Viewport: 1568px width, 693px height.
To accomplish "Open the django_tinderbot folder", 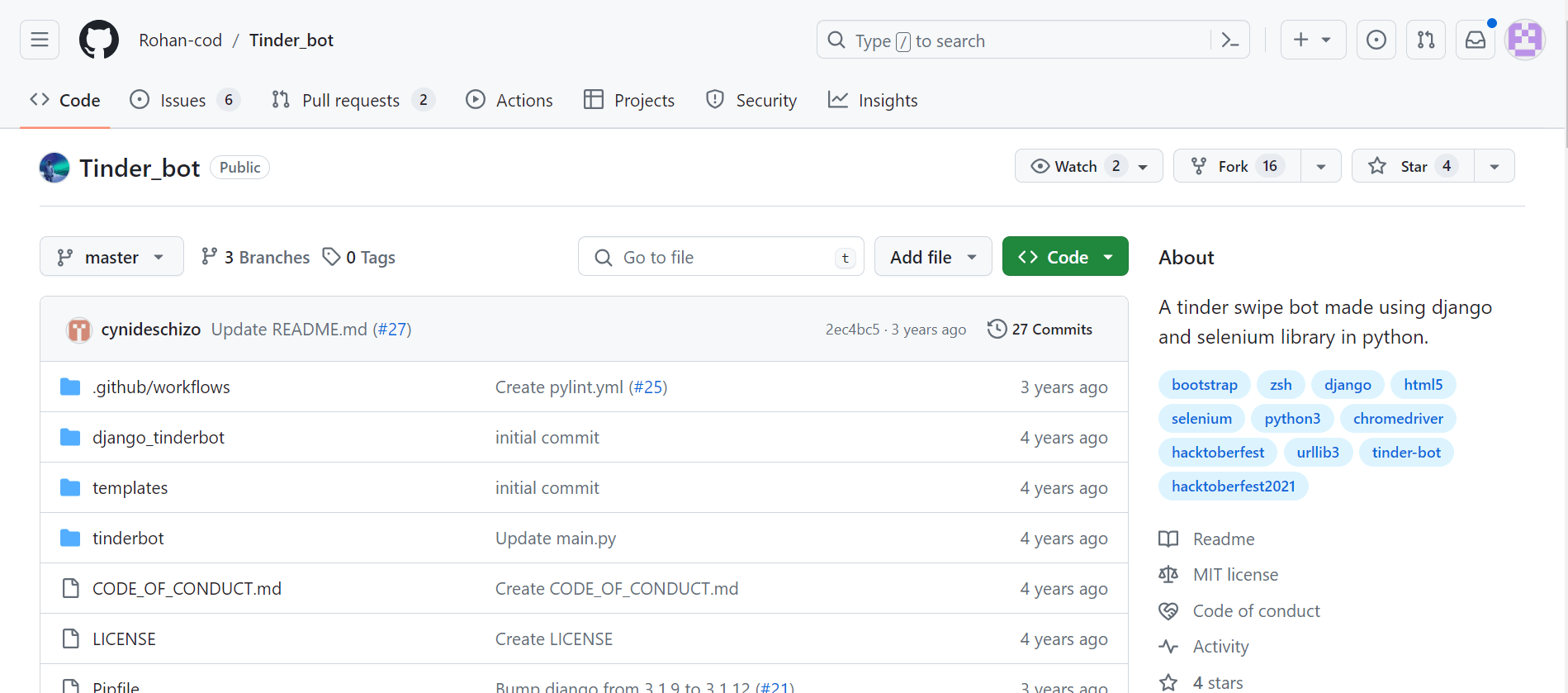I will (159, 437).
